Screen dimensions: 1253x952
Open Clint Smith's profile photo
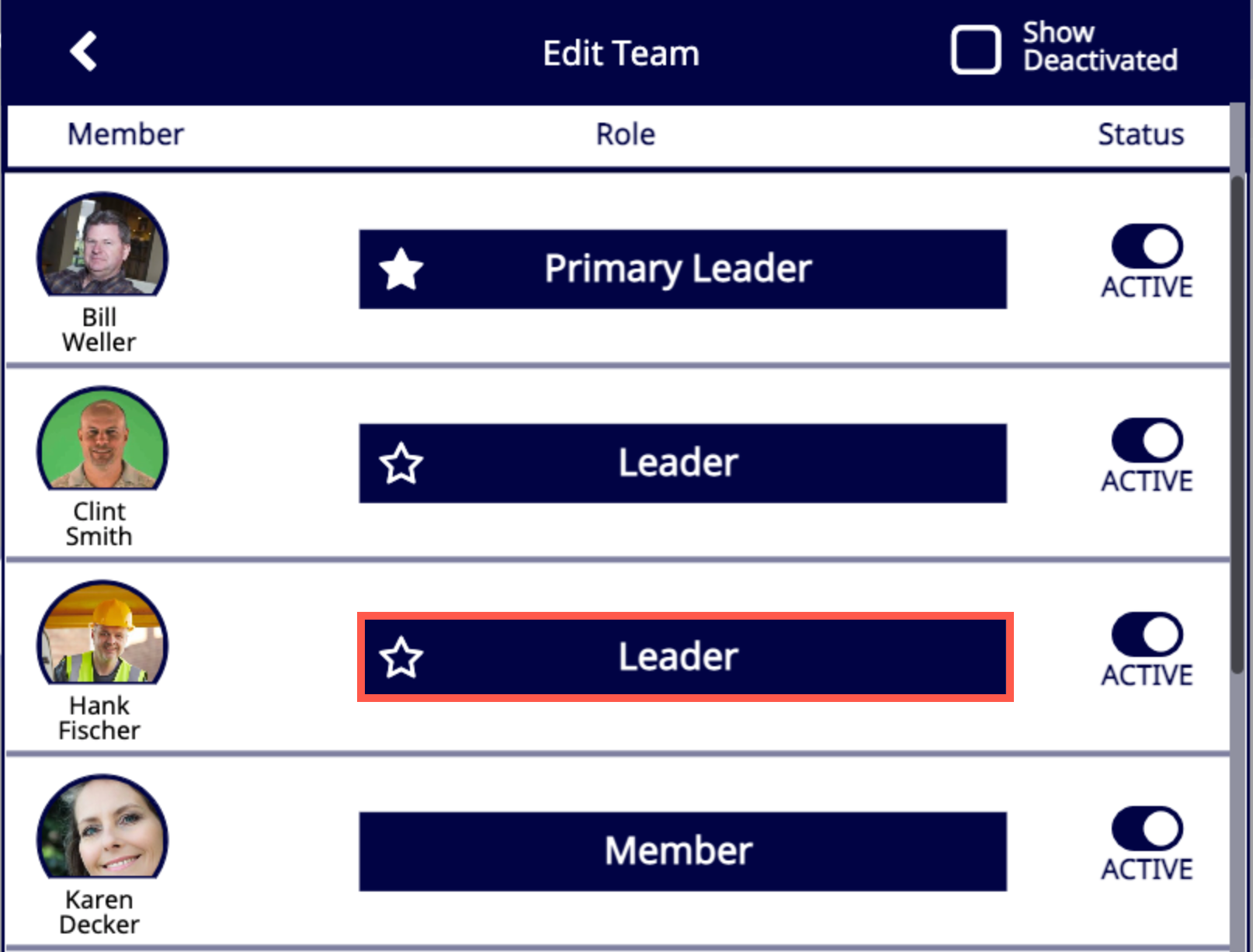pyautogui.click(x=102, y=439)
